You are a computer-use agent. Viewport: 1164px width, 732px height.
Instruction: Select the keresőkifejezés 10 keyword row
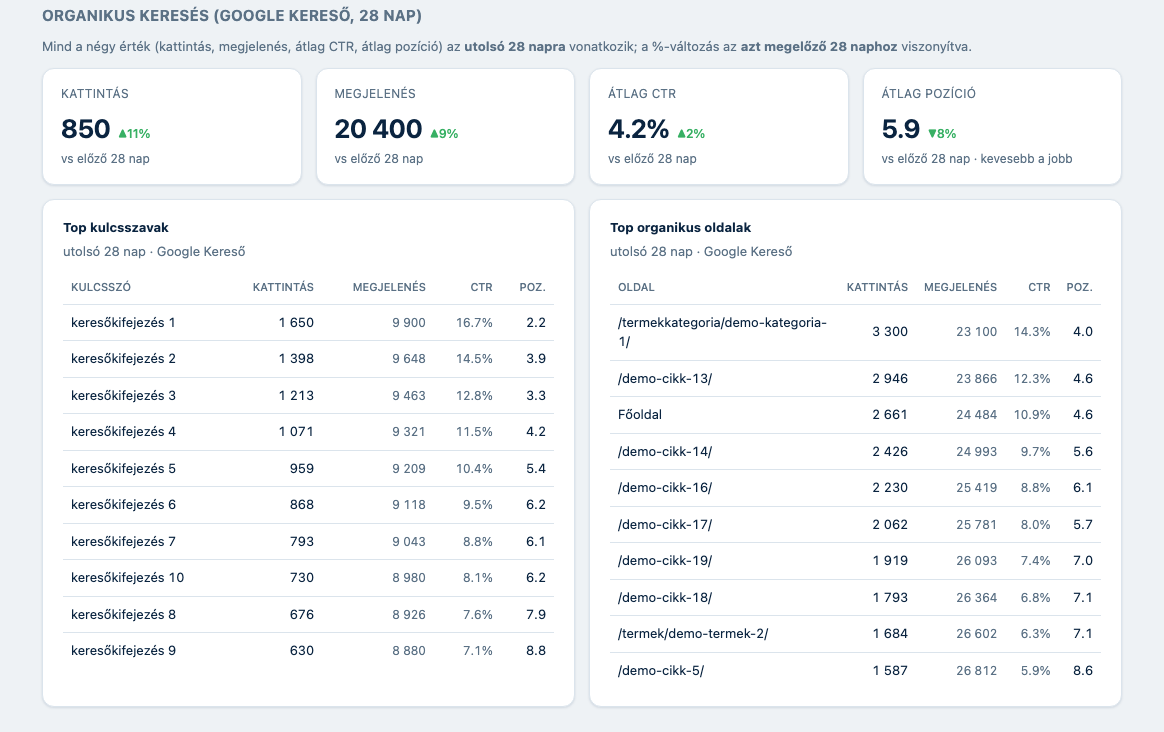tap(308, 578)
